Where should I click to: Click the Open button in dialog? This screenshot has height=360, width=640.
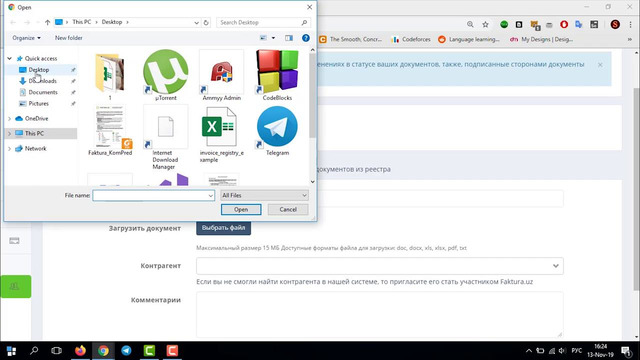pos(241,209)
